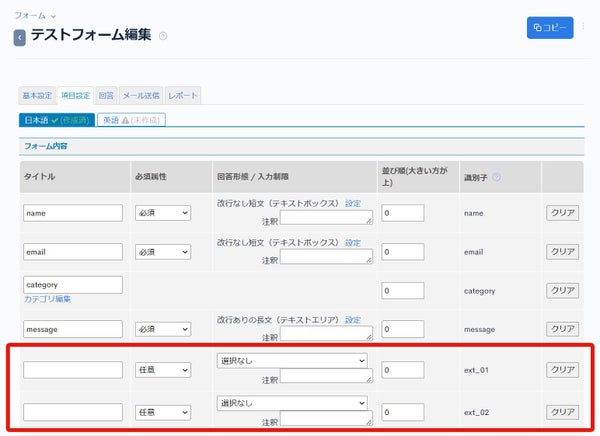The height and width of the screenshot is (436, 600).
Task: Click sort order field in category row
Action: [x=403, y=291]
